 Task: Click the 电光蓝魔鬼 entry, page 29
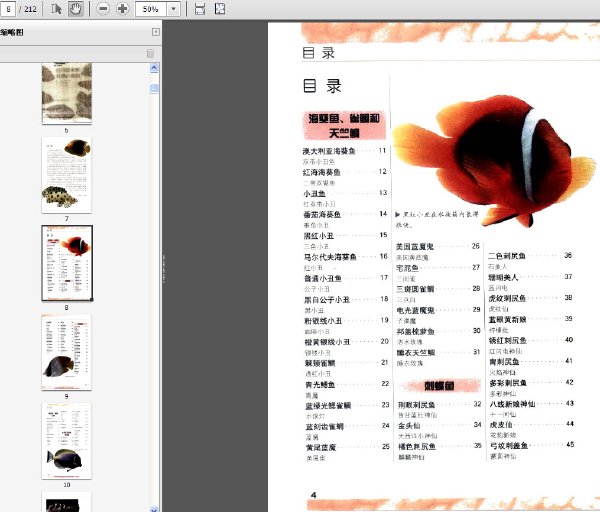click(439, 310)
